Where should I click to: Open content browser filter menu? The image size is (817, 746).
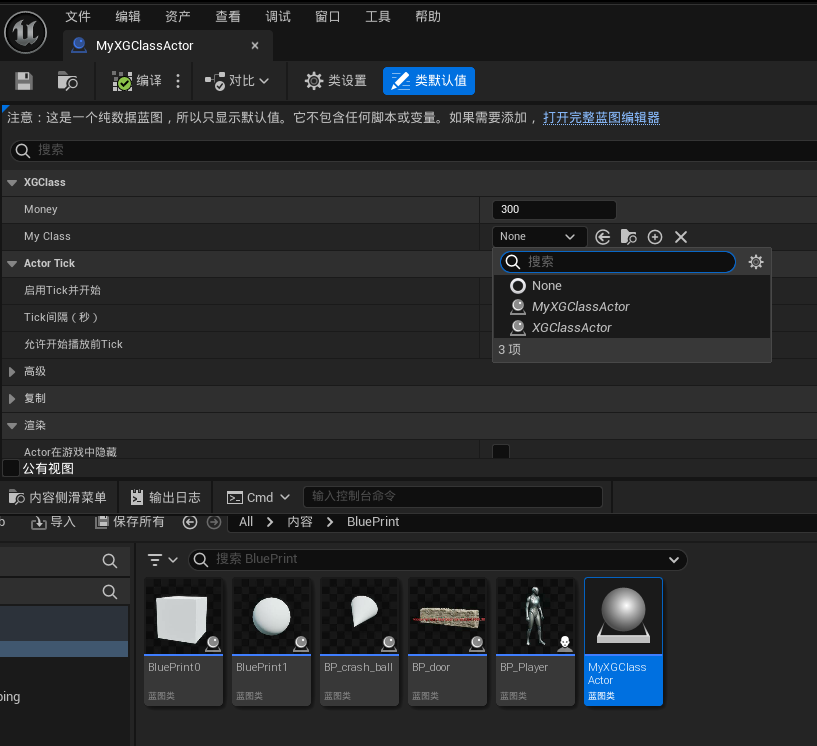pos(163,560)
